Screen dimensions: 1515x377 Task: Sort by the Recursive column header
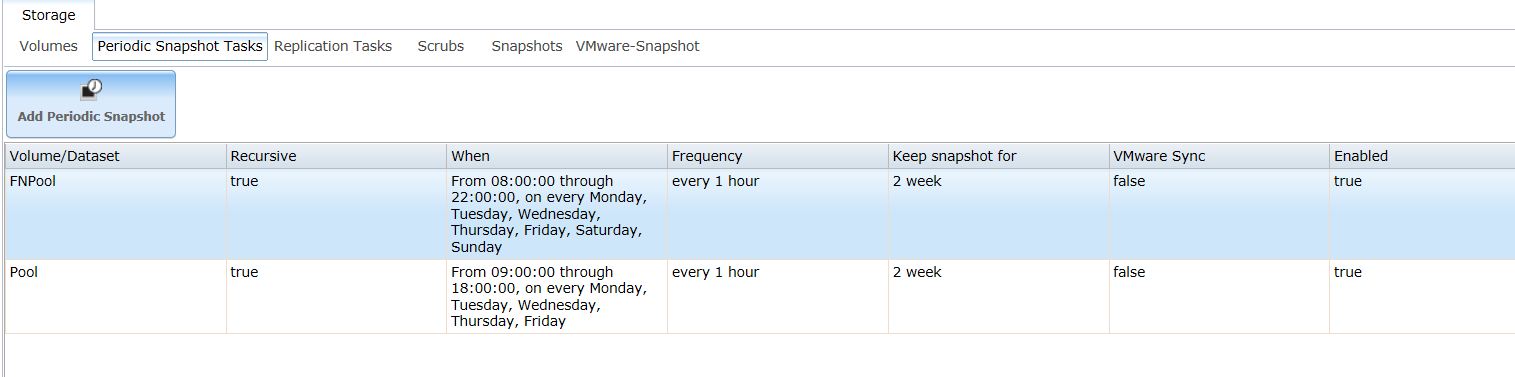337,156
